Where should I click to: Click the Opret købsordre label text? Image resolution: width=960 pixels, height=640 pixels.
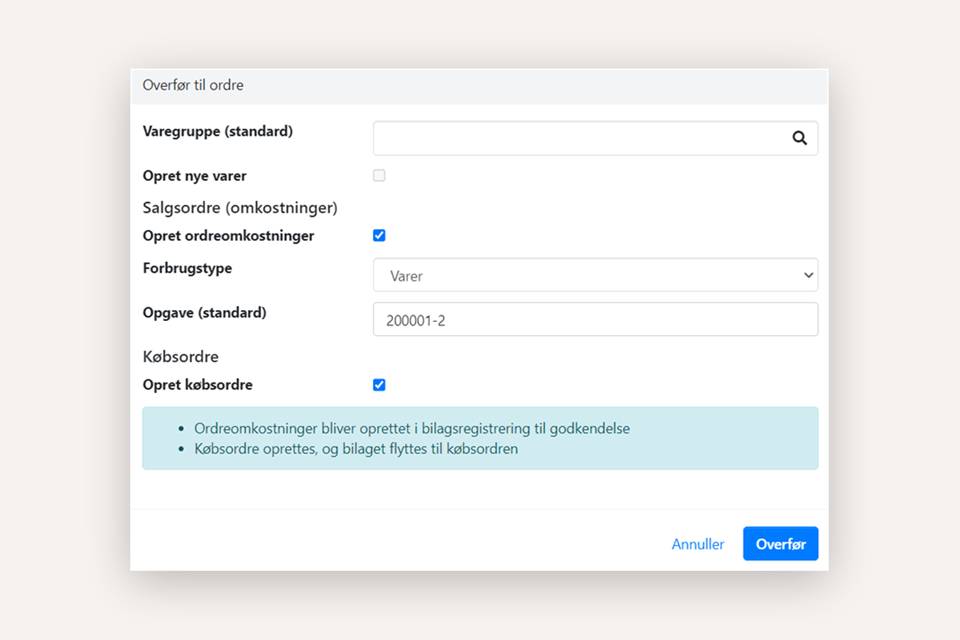click(x=198, y=385)
